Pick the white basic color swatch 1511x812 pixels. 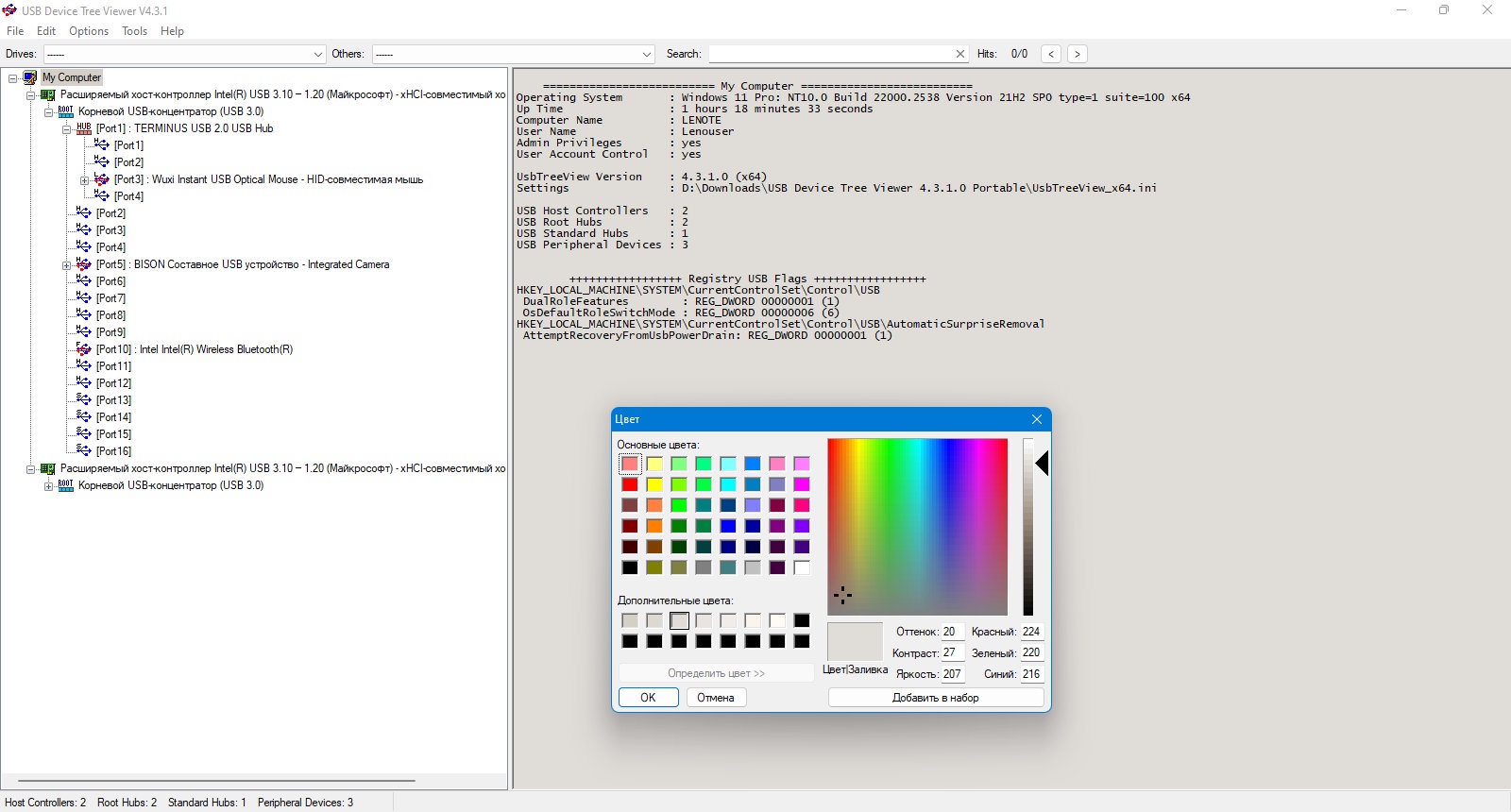coord(802,567)
